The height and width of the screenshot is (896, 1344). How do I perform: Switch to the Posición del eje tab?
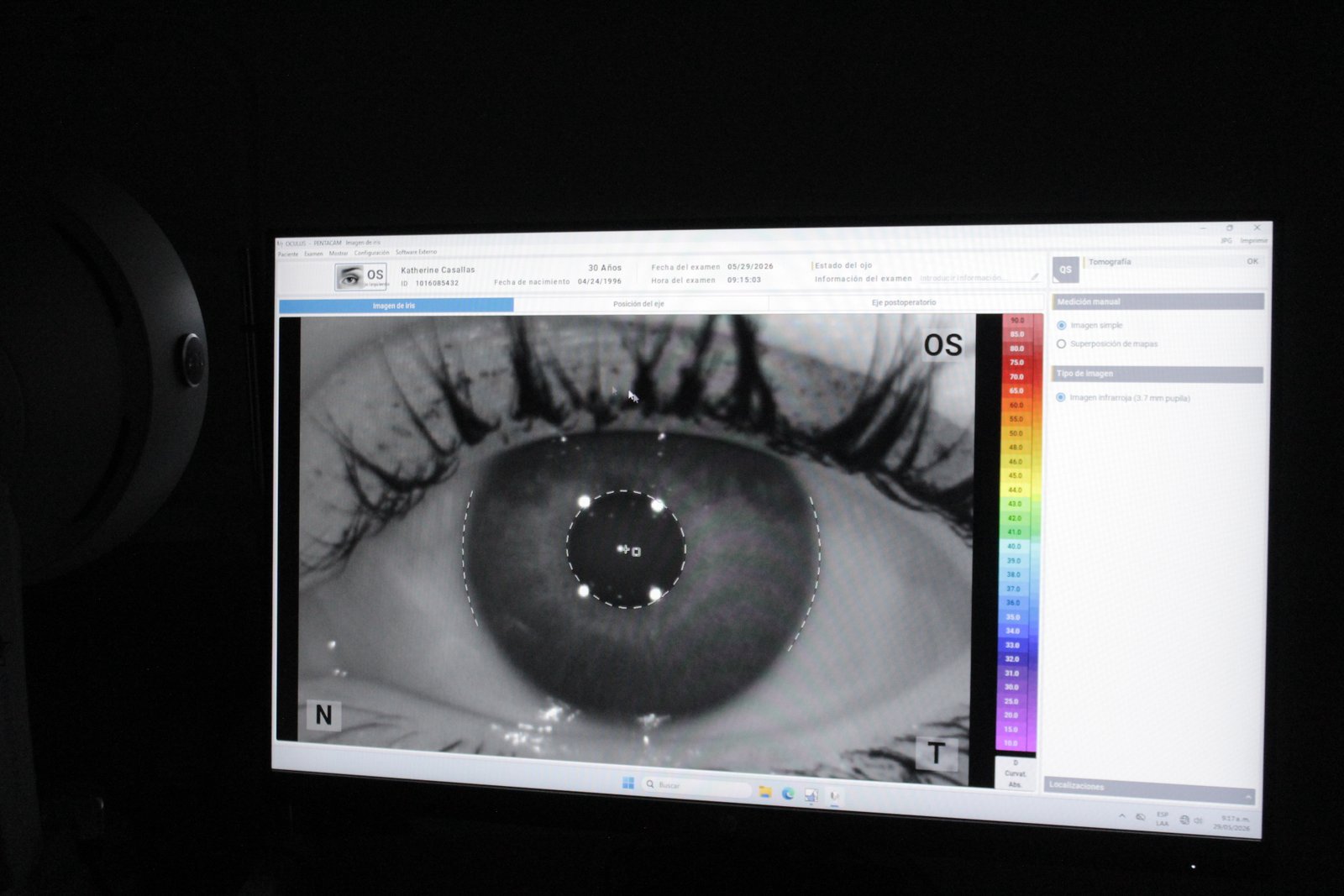coord(640,303)
